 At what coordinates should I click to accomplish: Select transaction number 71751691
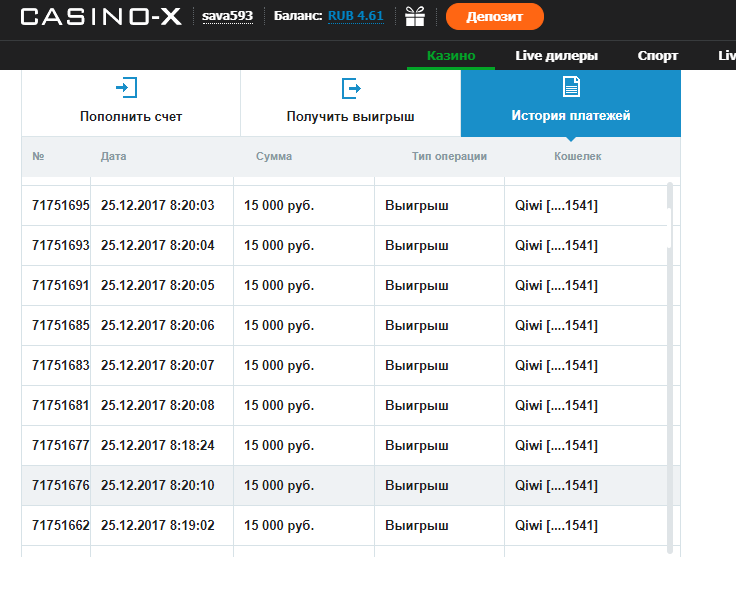61,285
